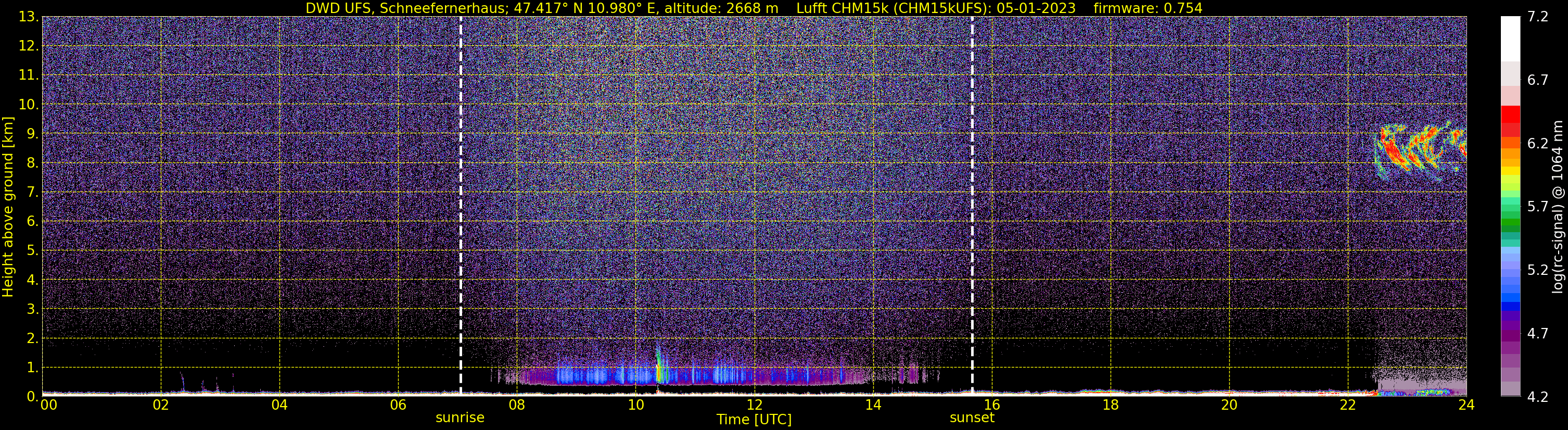Click the 12 tick on the time axis
The image size is (1568, 430).
pos(754,405)
